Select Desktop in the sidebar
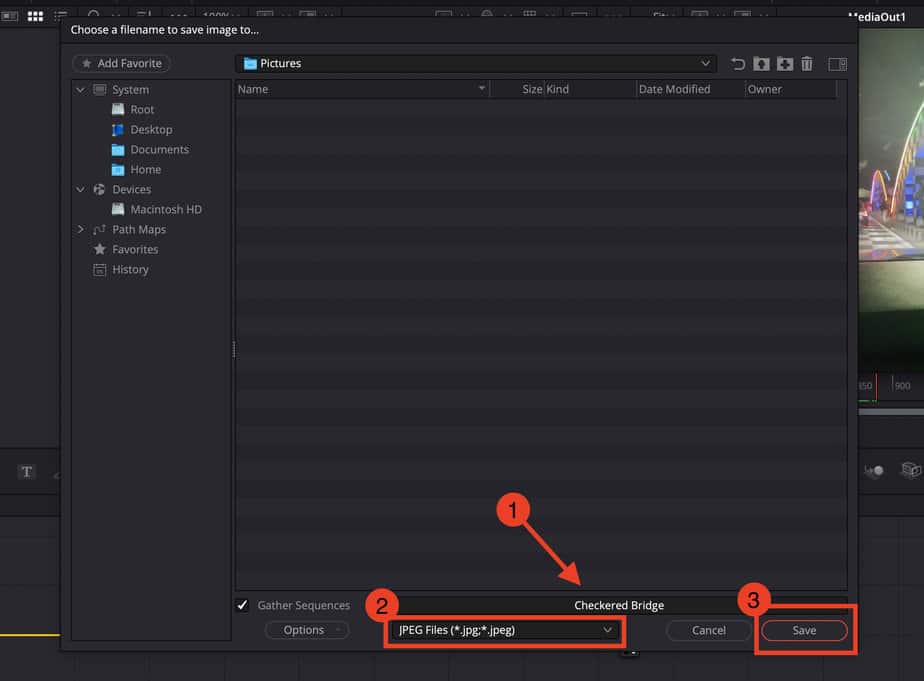The height and width of the screenshot is (681, 924). point(151,130)
